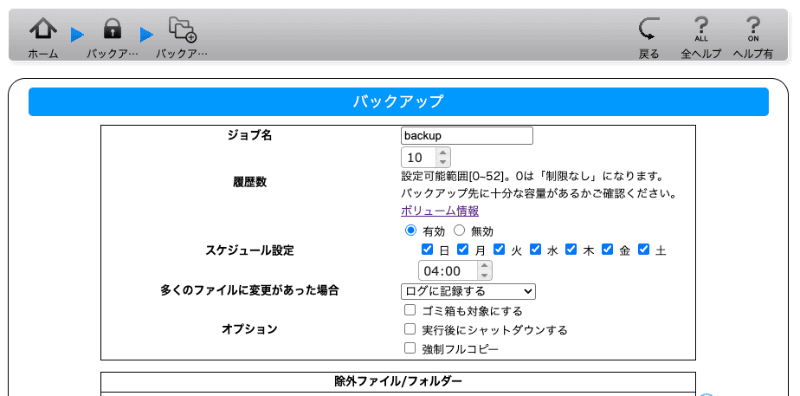Uncheck 火 (Tuesday) checkbox
800x396 pixels.
coord(499,250)
